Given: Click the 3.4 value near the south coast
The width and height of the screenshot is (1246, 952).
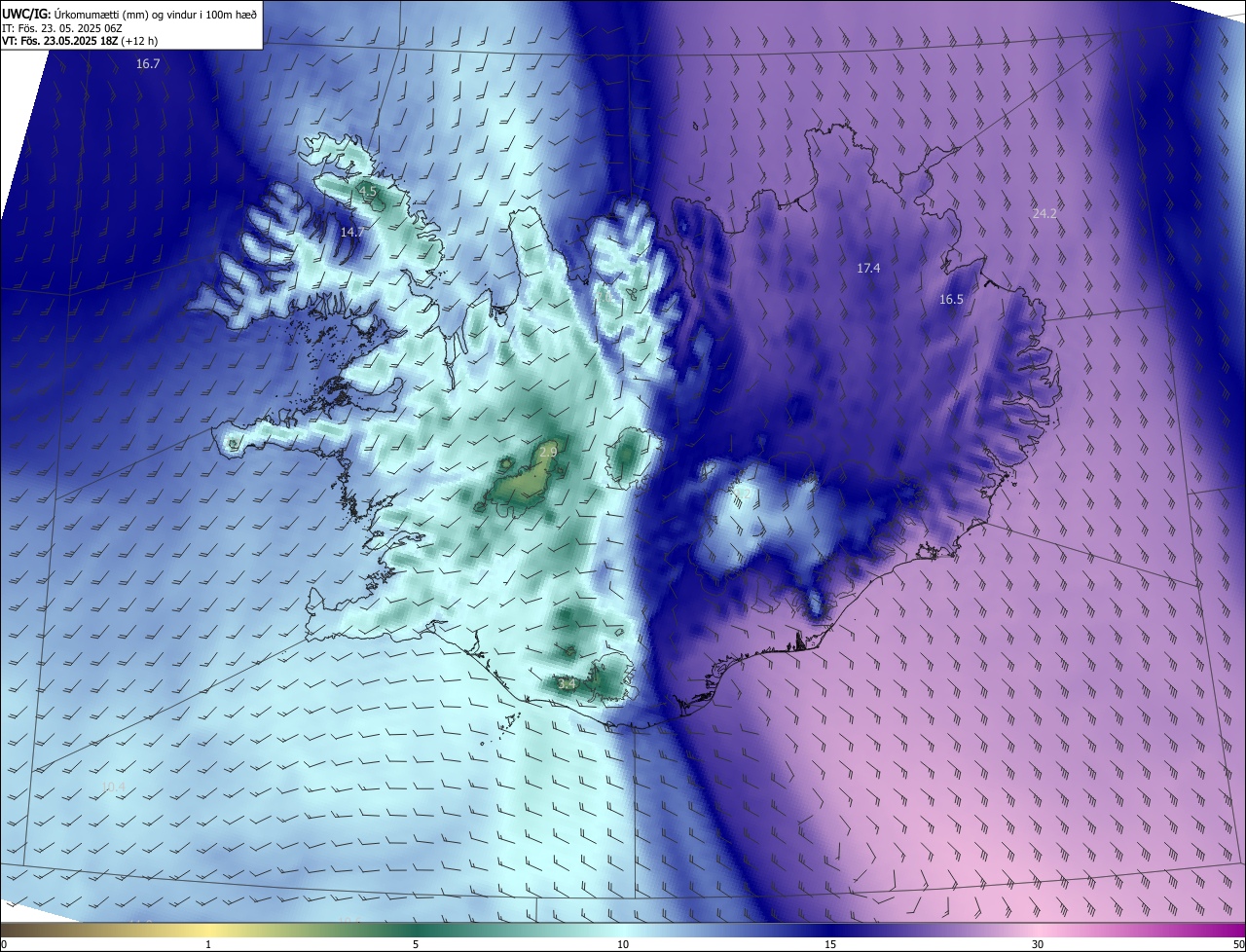Looking at the screenshot, I should point(568,684).
